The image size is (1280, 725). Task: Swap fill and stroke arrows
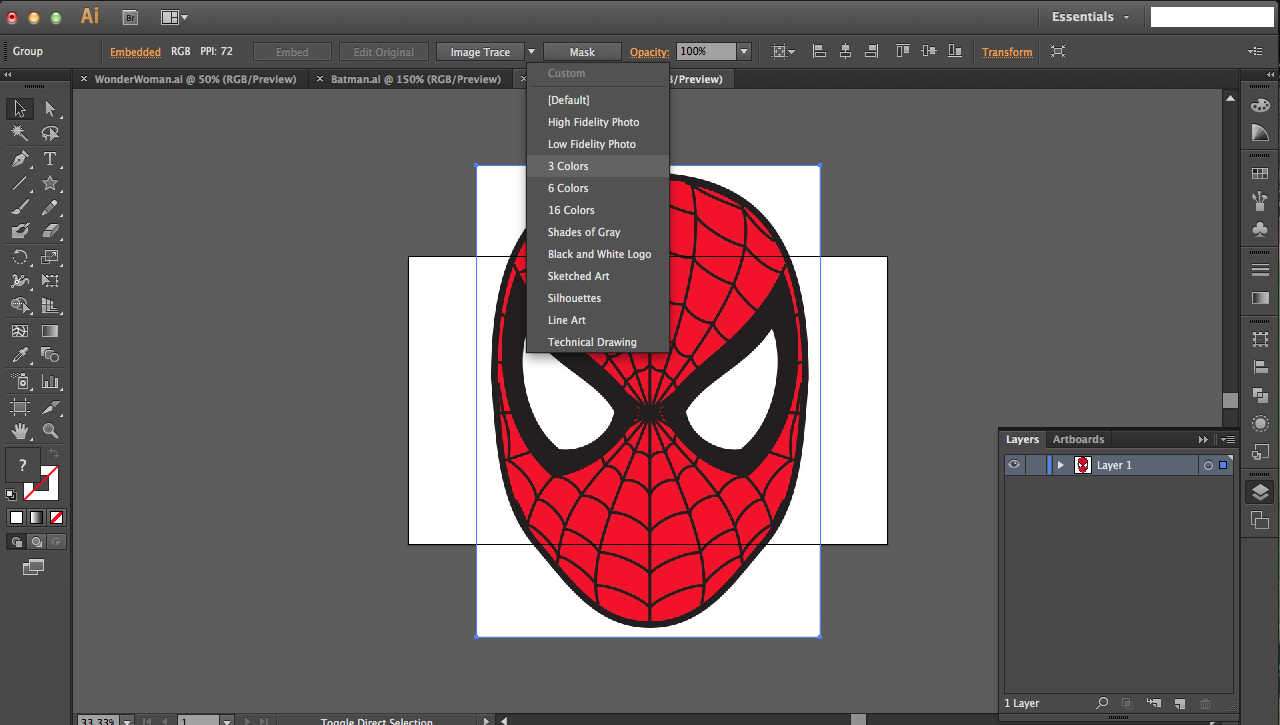pyautogui.click(x=54, y=454)
